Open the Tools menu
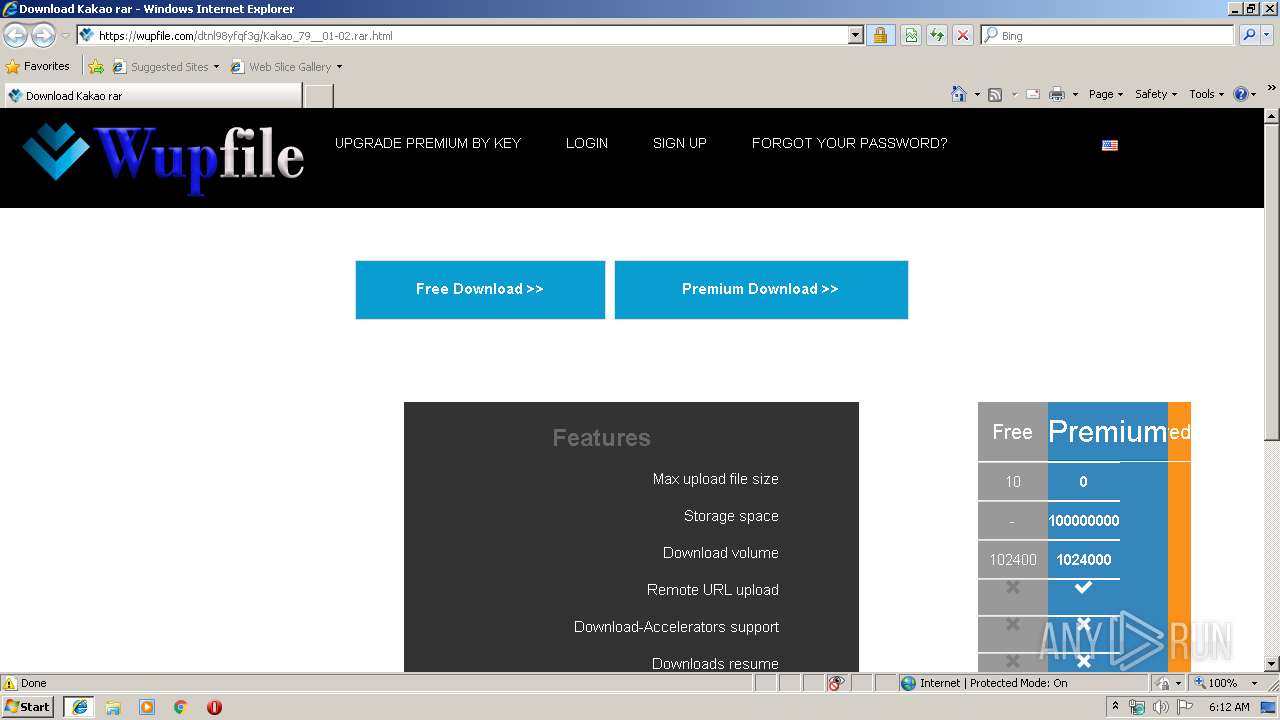The height and width of the screenshot is (720, 1280). pos(1207,94)
